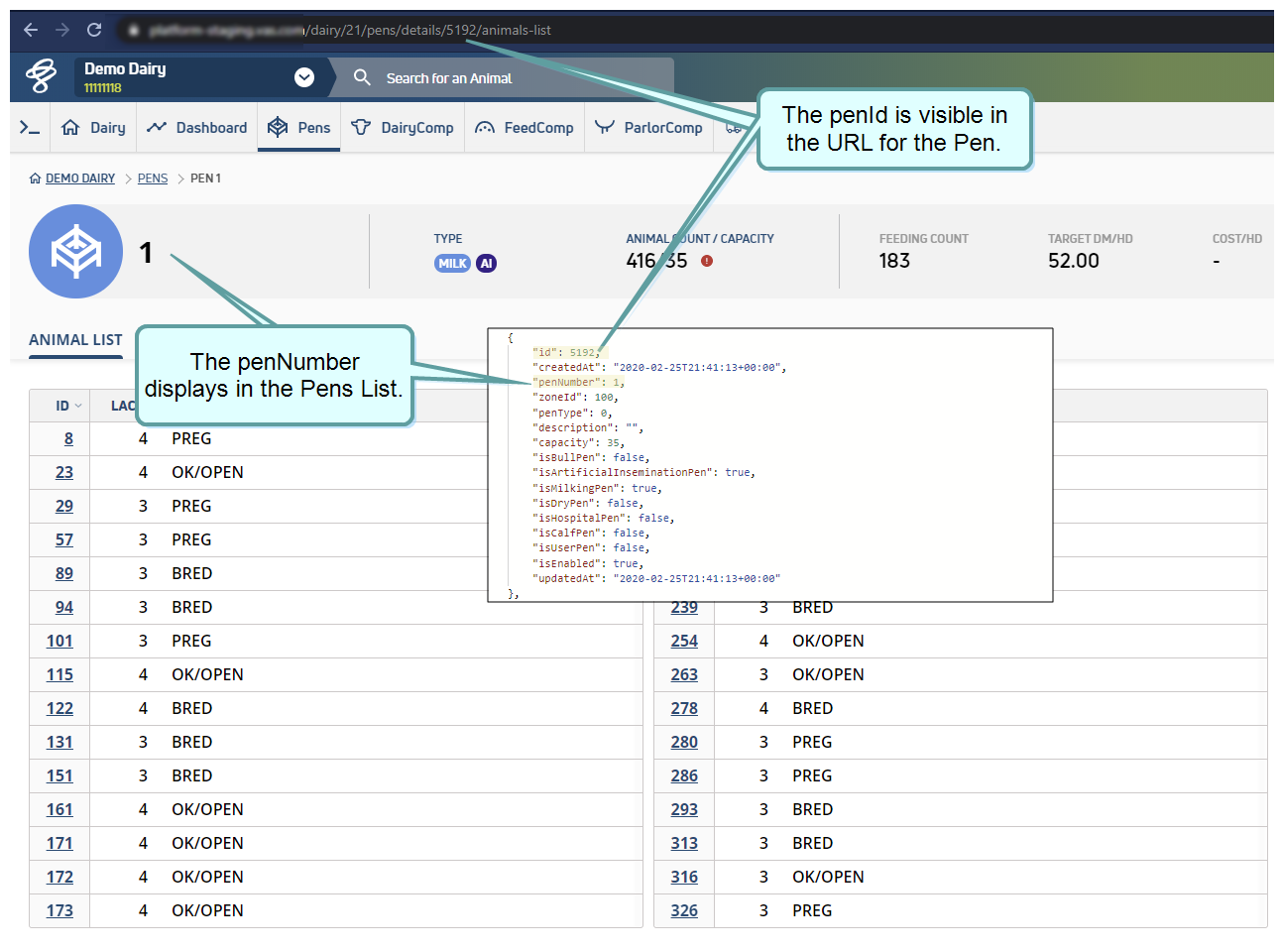Click the DEMO DAIRY breadcrumb link

pos(79,178)
